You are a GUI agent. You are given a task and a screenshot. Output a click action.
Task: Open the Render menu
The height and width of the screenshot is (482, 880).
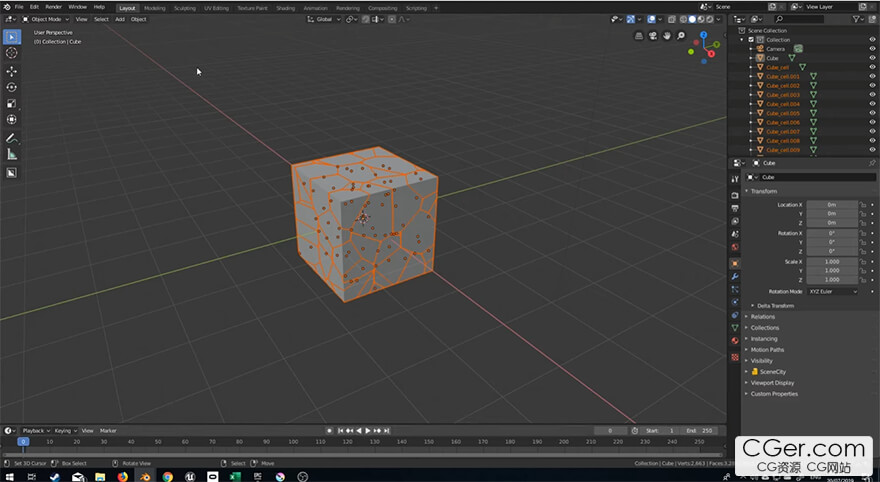coord(53,7)
